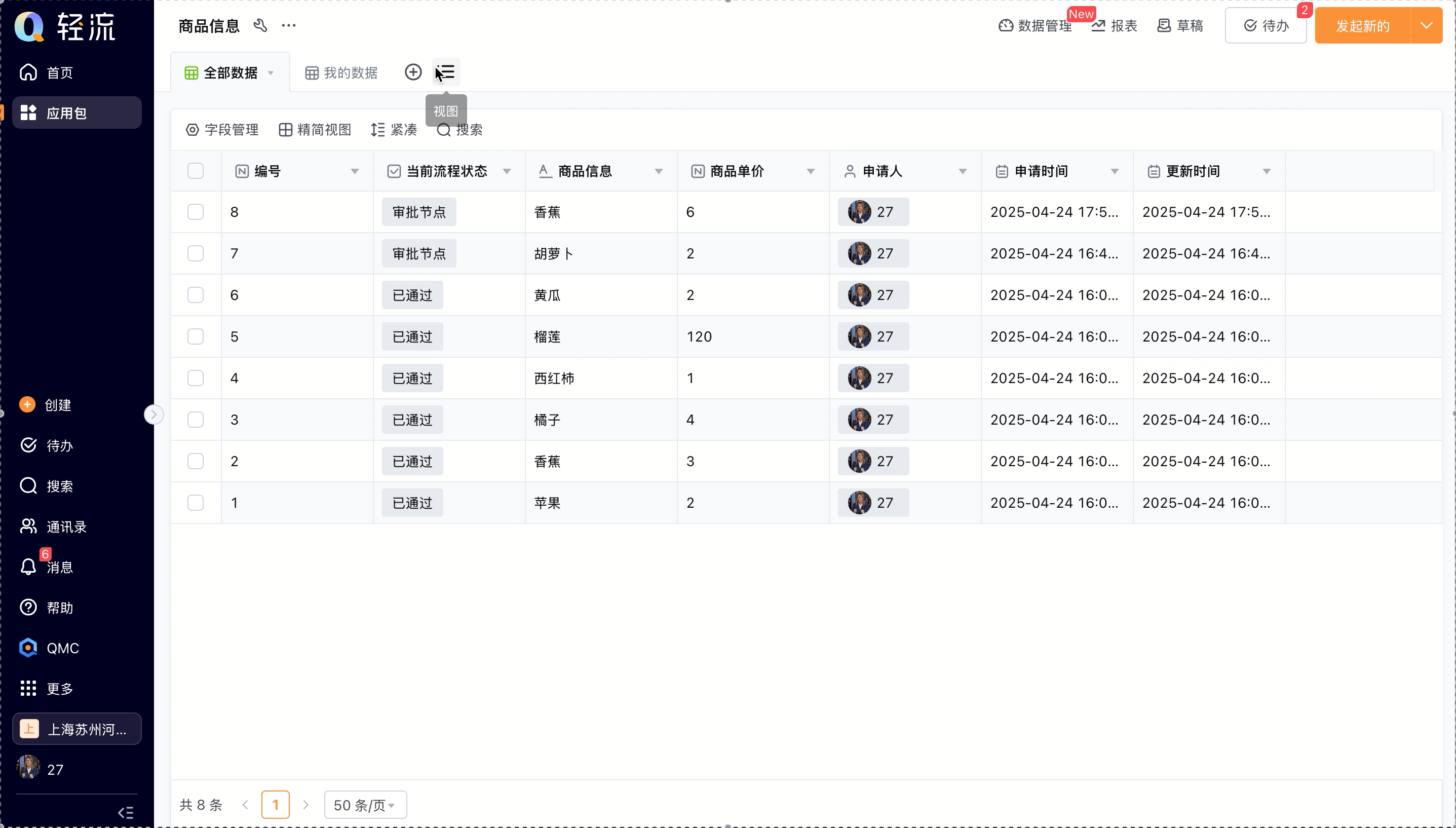Toggle the select-all header checkbox
Viewport: 1456px width, 828px height.
tap(196, 171)
